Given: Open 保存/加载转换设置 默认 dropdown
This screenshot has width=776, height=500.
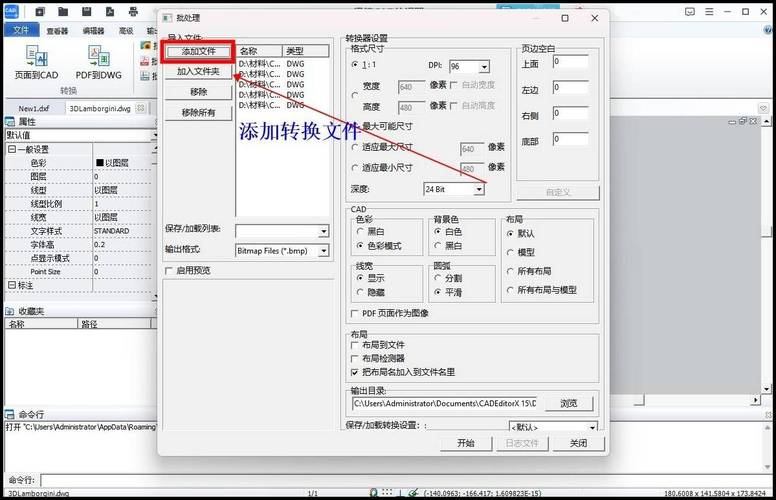Looking at the screenshot, I should pos(592,427).
